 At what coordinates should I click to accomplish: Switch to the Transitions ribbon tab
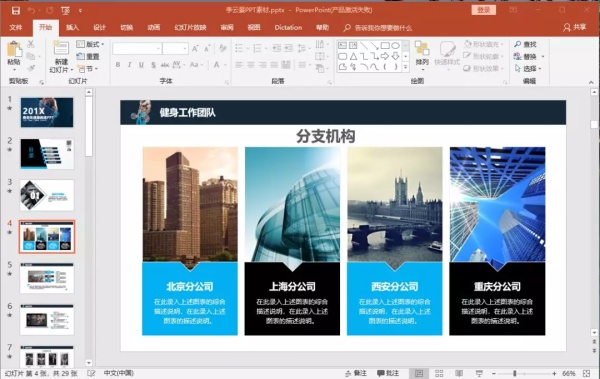point(127,28)
